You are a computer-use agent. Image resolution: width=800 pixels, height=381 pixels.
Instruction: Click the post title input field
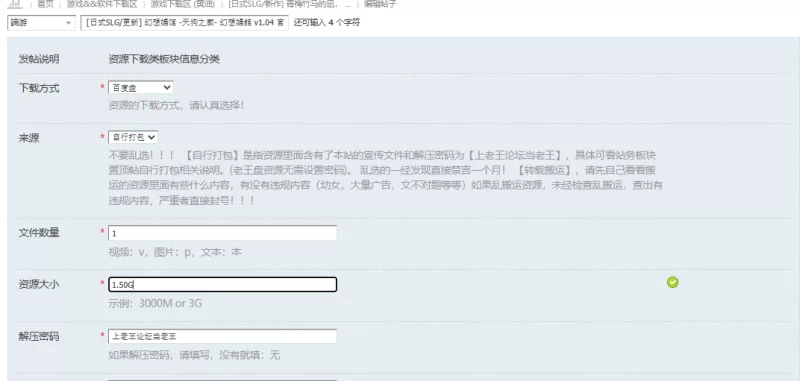pyautogui.click(x=185, y=22)
